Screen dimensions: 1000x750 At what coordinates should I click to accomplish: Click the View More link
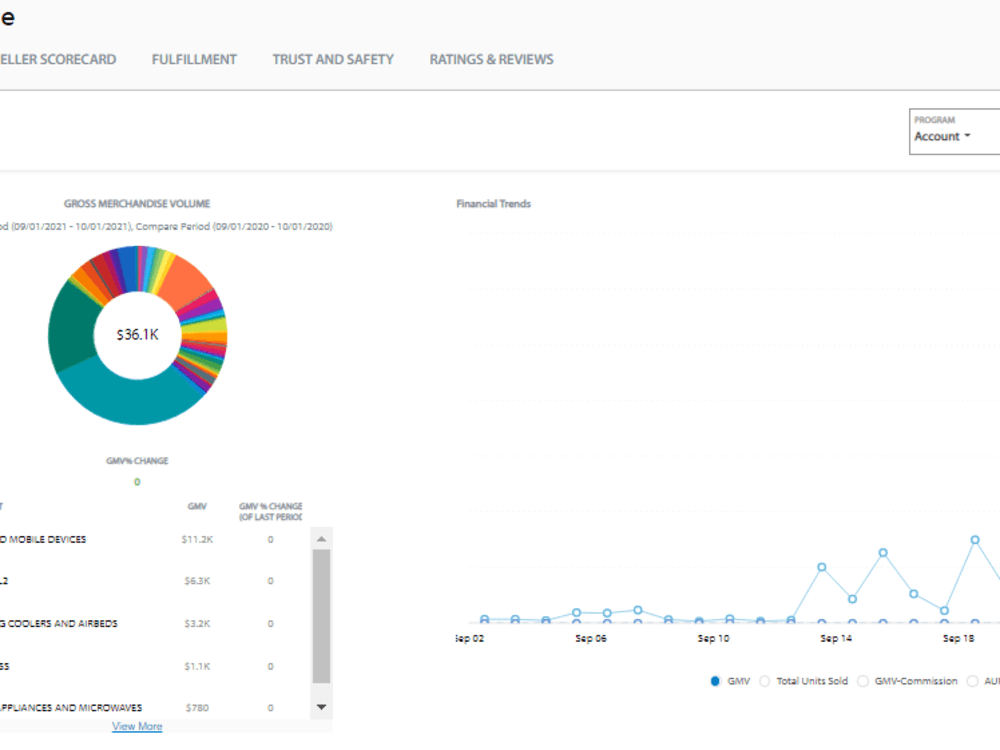(x=137, y=726)
